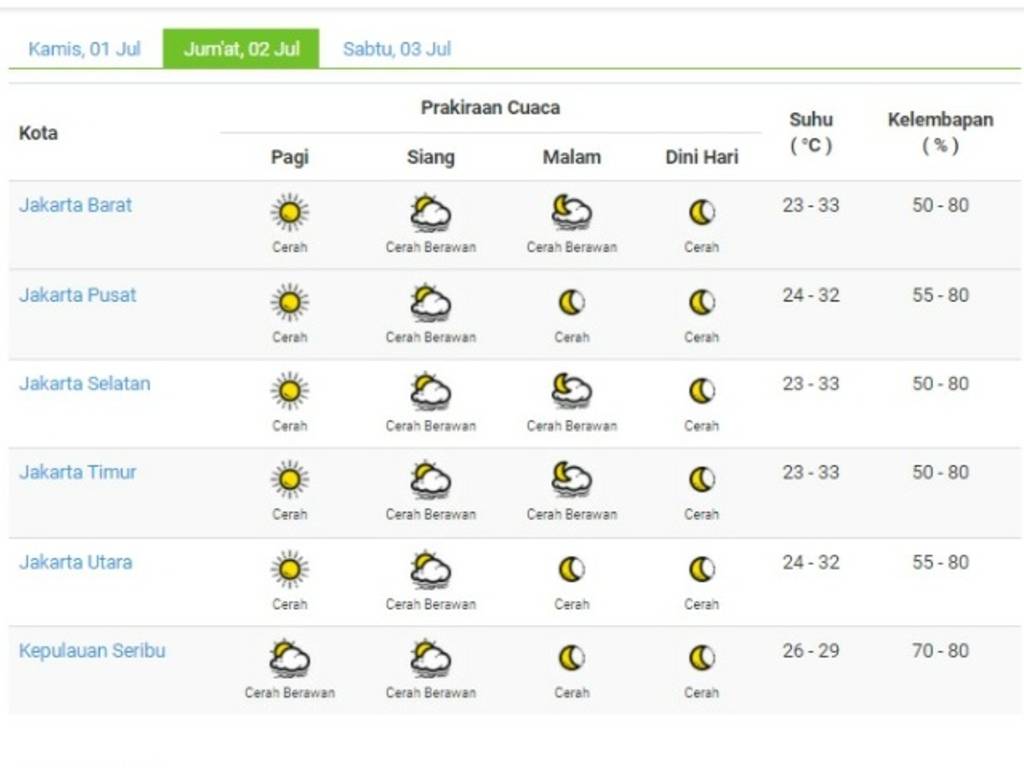Click Jakarta Timur Siang partly cloudy icon
The height and width of the screenshot is (768, 1024).
click(430, 480)
